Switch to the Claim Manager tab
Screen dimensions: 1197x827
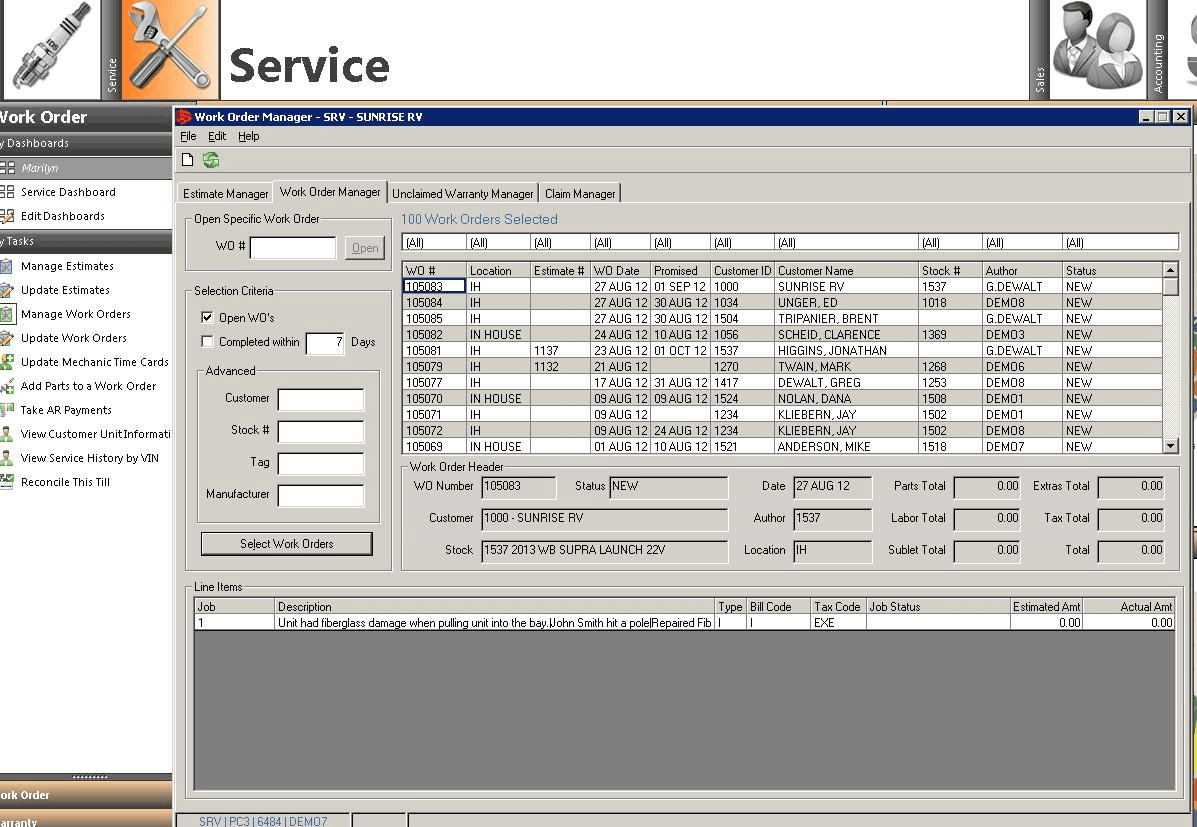point(578,193)
